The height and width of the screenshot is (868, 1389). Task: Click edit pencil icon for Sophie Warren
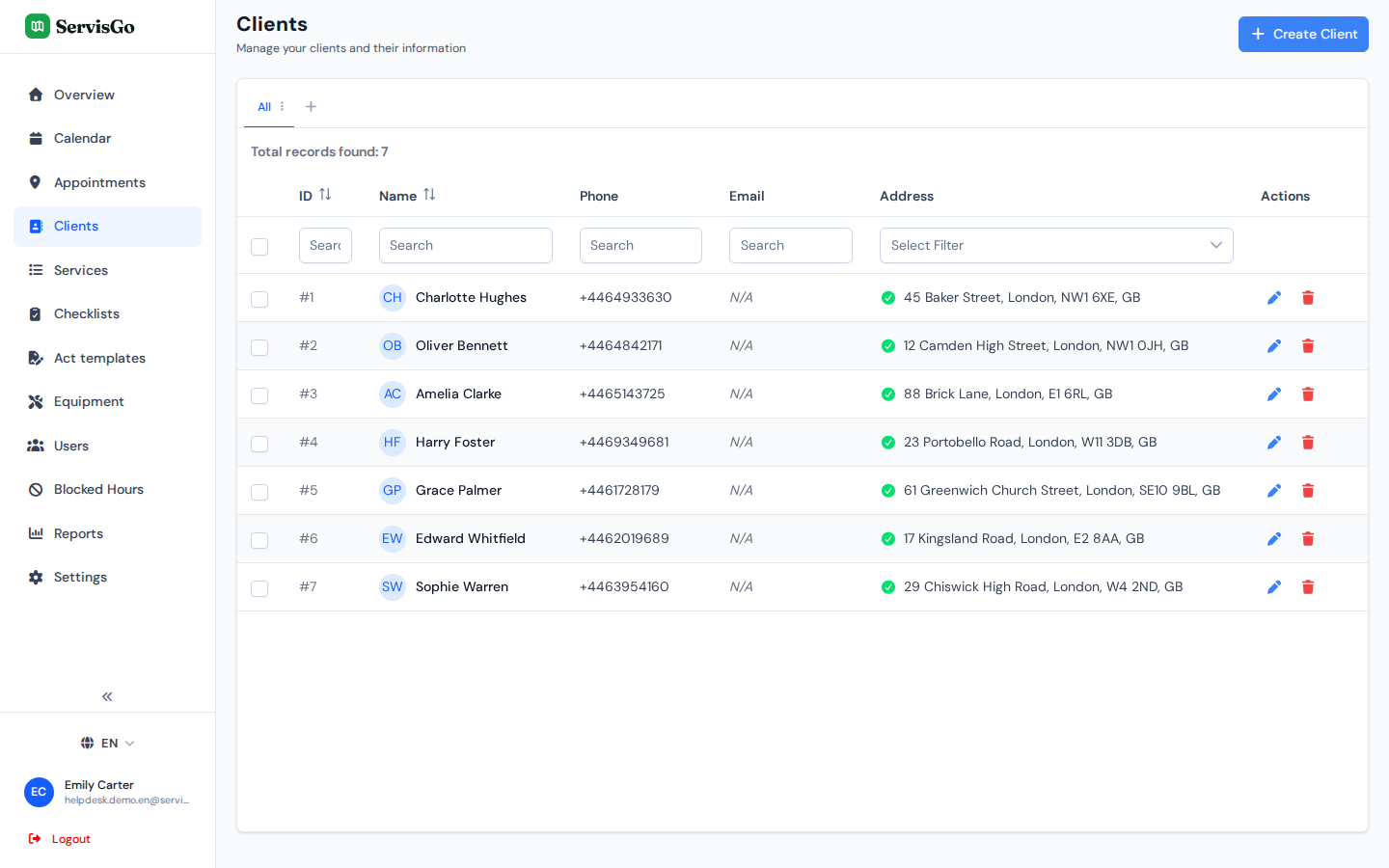[x=1274, y=587]
